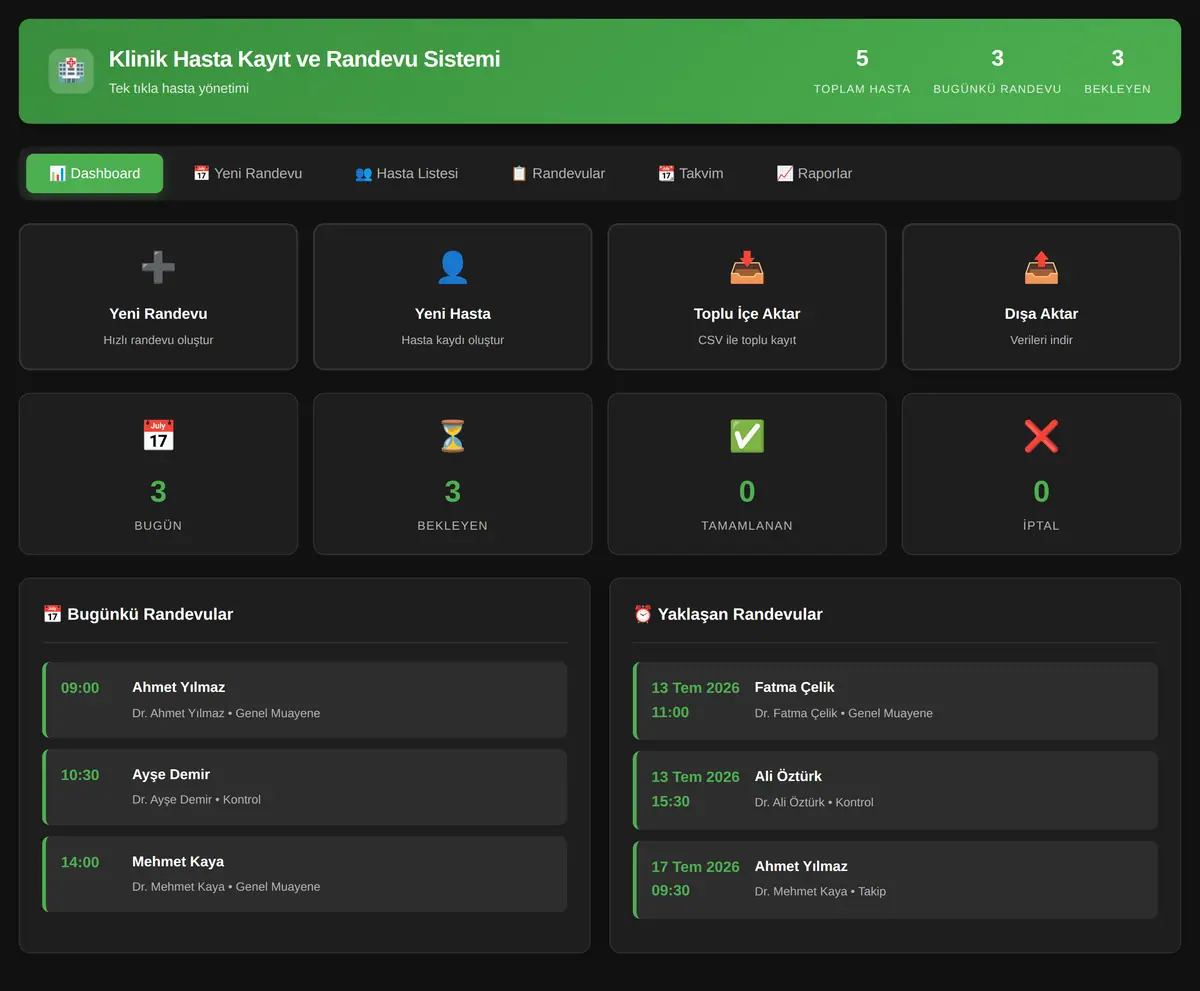Open Ali Öztürk's upcoming appointment
The width and height of the screenshot is (1200, 991).
(896, 790)
